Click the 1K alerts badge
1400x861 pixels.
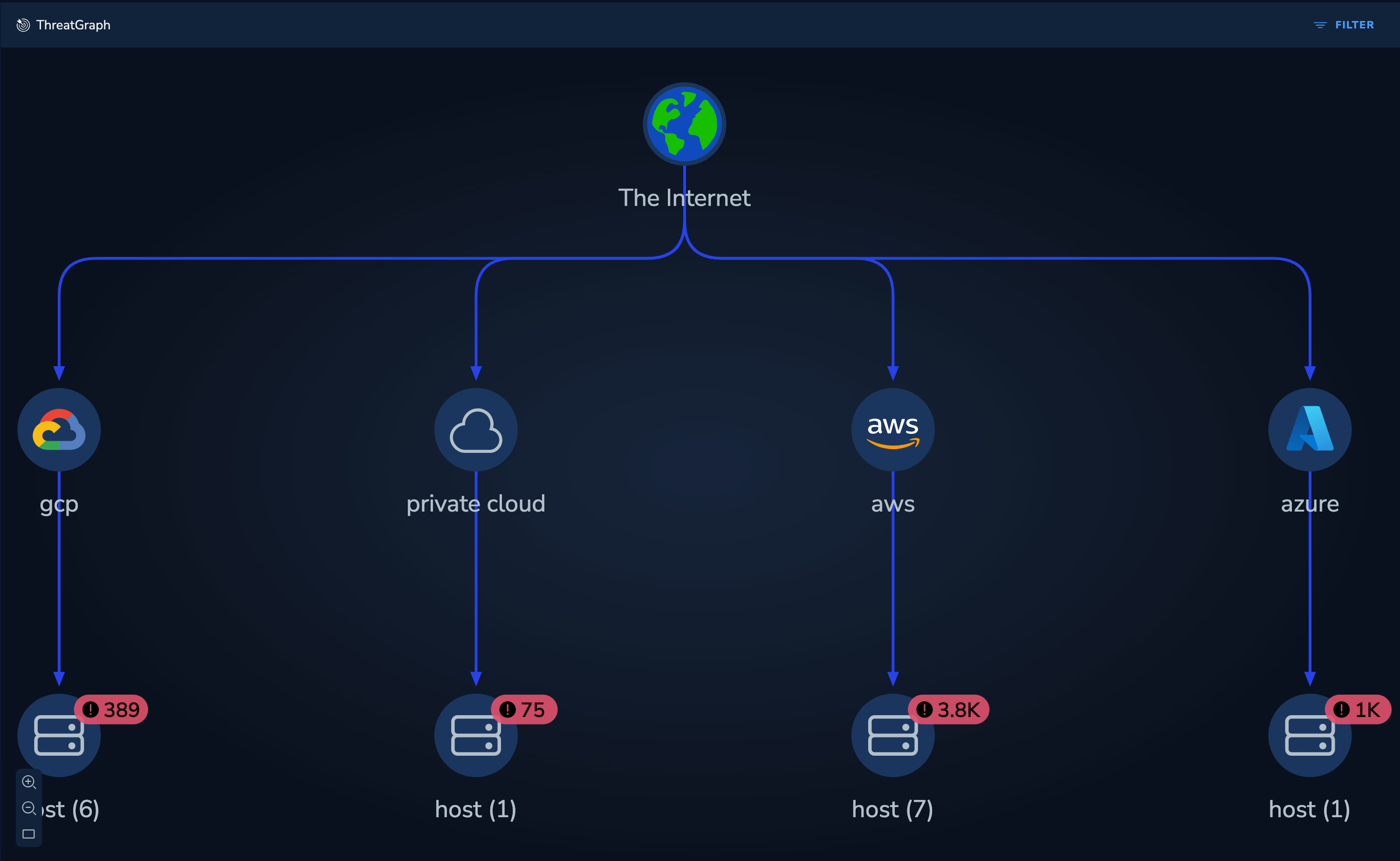click(x=1358, y=710)
